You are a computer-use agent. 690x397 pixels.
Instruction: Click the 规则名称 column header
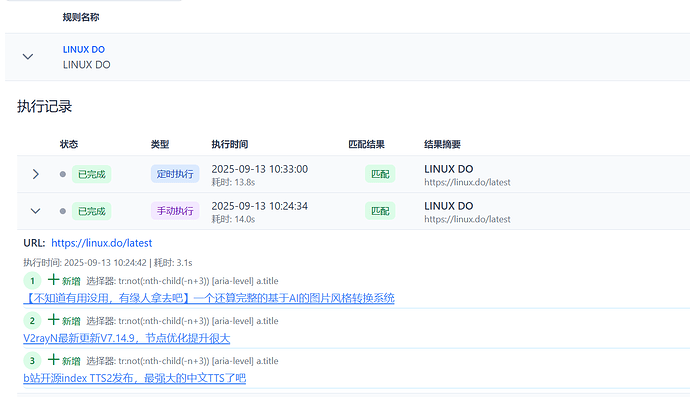pyautogui.click(x=81, y=17)
